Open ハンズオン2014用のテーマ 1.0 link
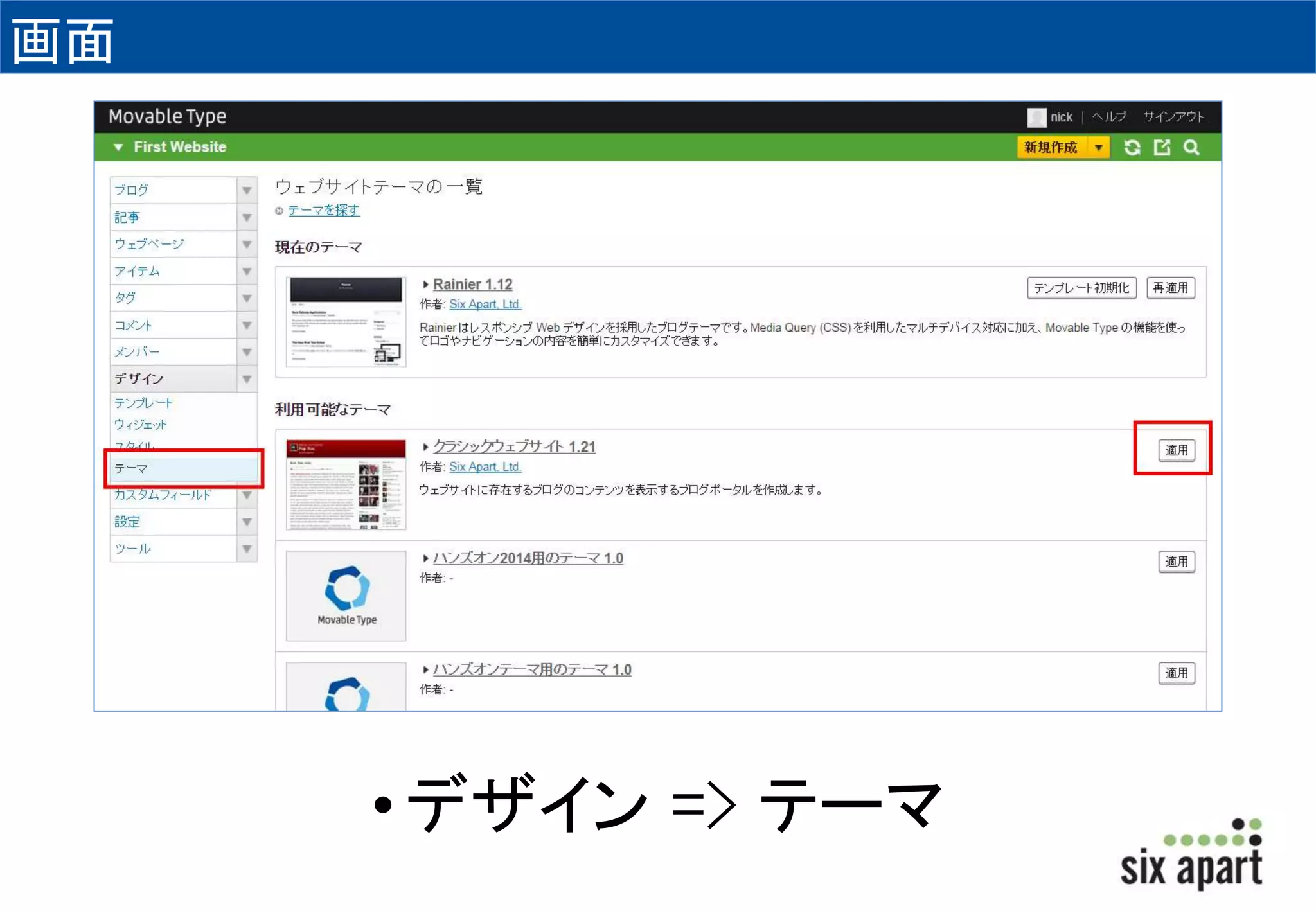1316x911 pixels. pos(528,558)
